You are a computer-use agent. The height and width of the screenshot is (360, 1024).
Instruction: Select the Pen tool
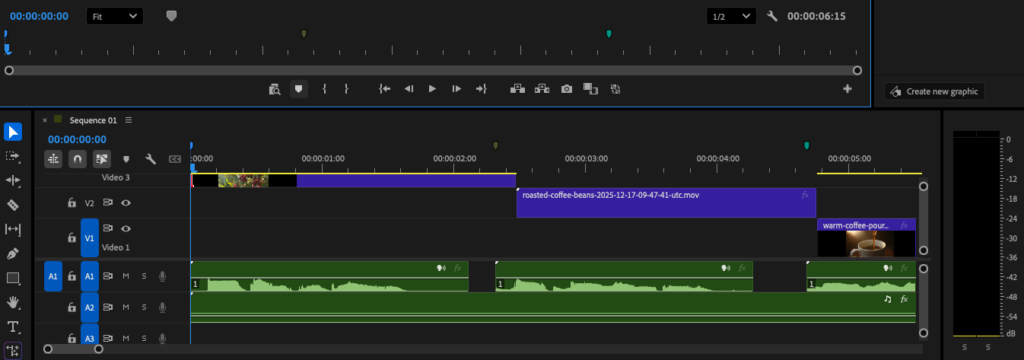coord(13,254)
